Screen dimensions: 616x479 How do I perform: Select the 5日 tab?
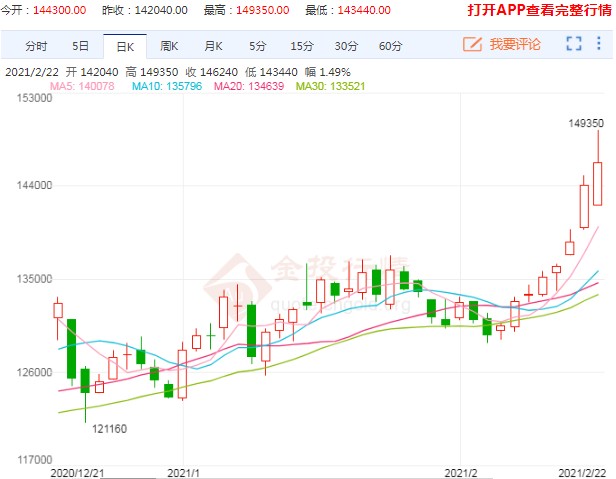(x=80, y=46)
